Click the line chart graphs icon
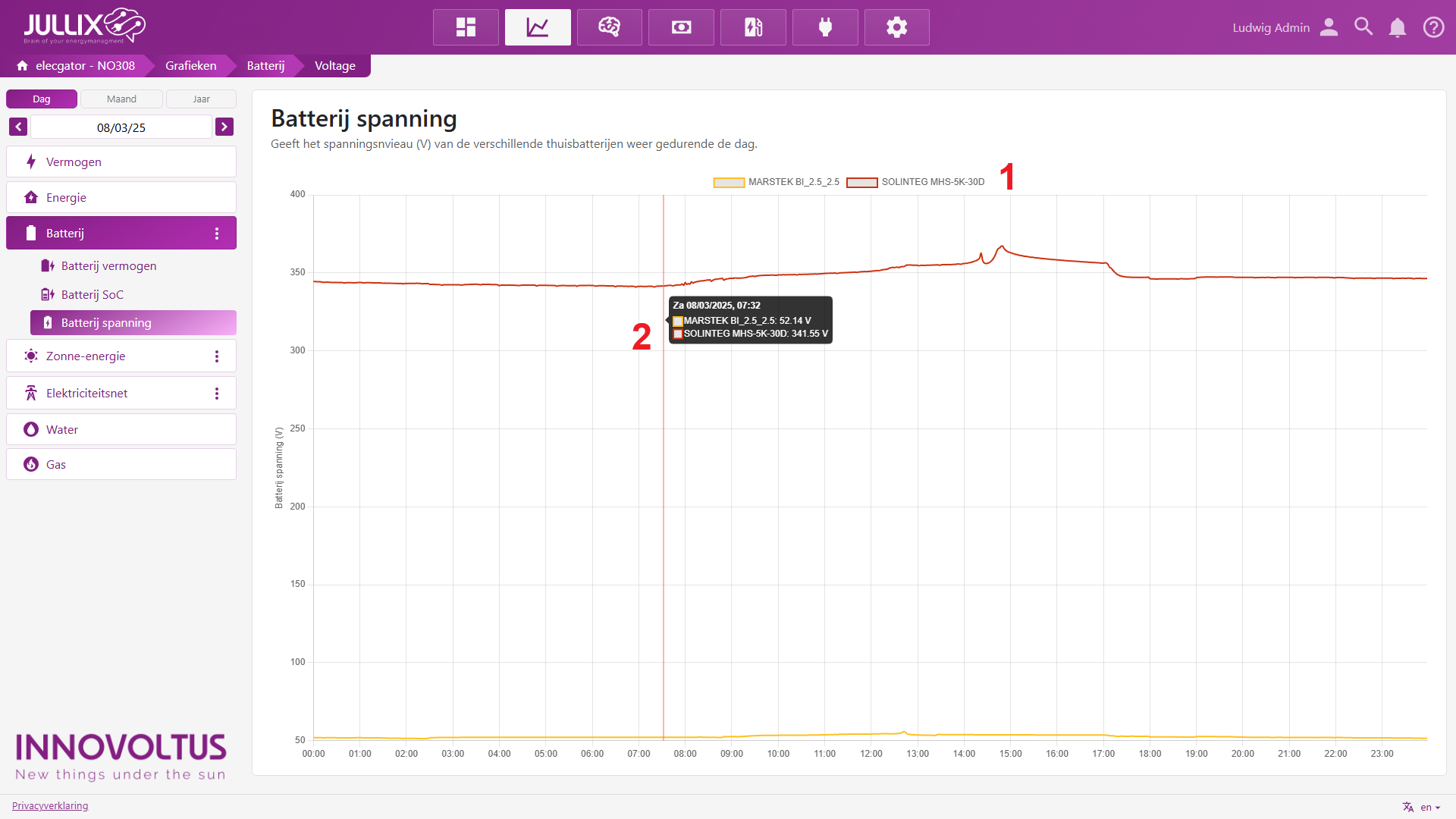 (x=538, y=27)
